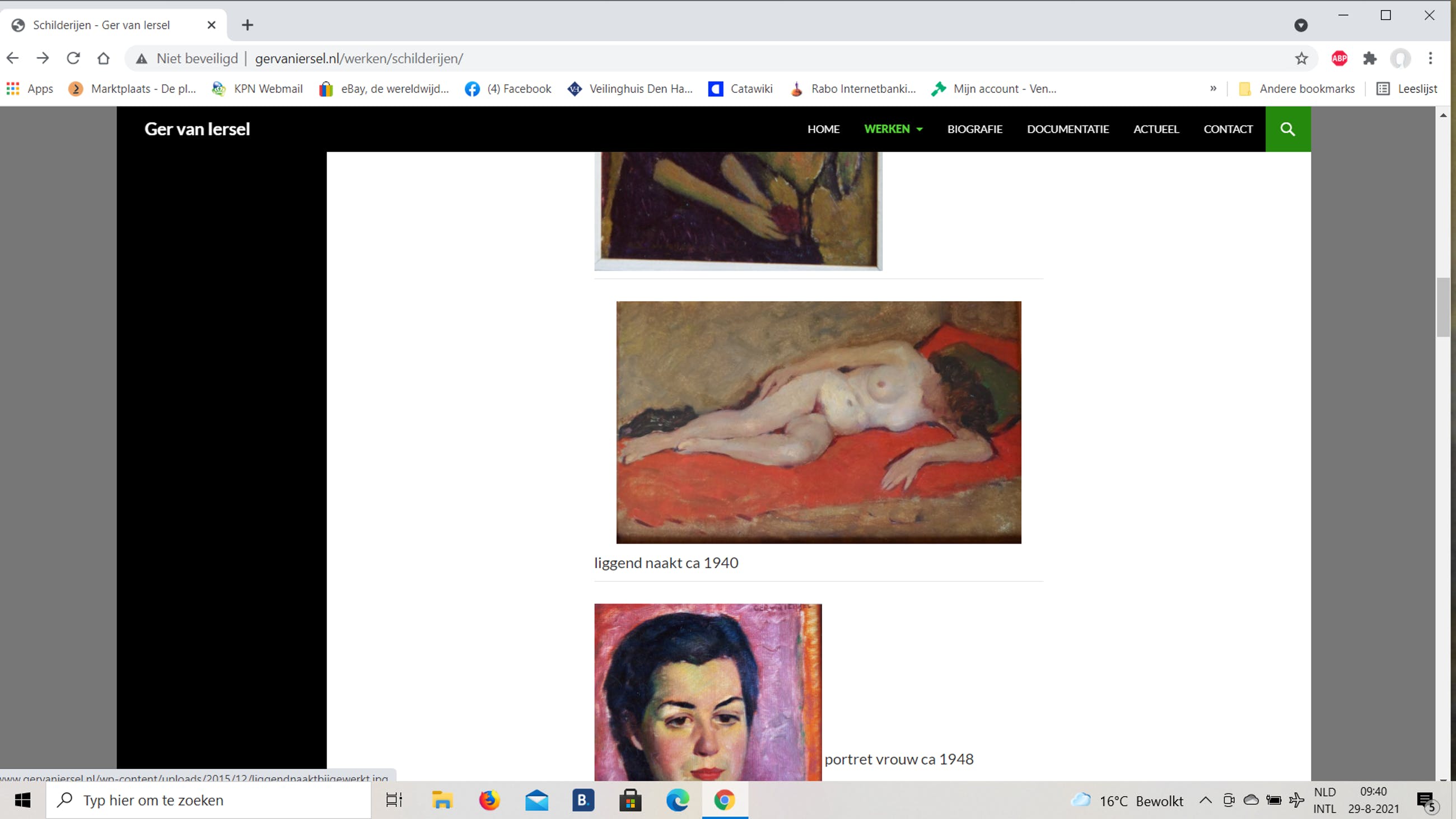1456x819 pixels.
Task: Click the Ger van Iersel site title
Action: [x=197, y=129]
